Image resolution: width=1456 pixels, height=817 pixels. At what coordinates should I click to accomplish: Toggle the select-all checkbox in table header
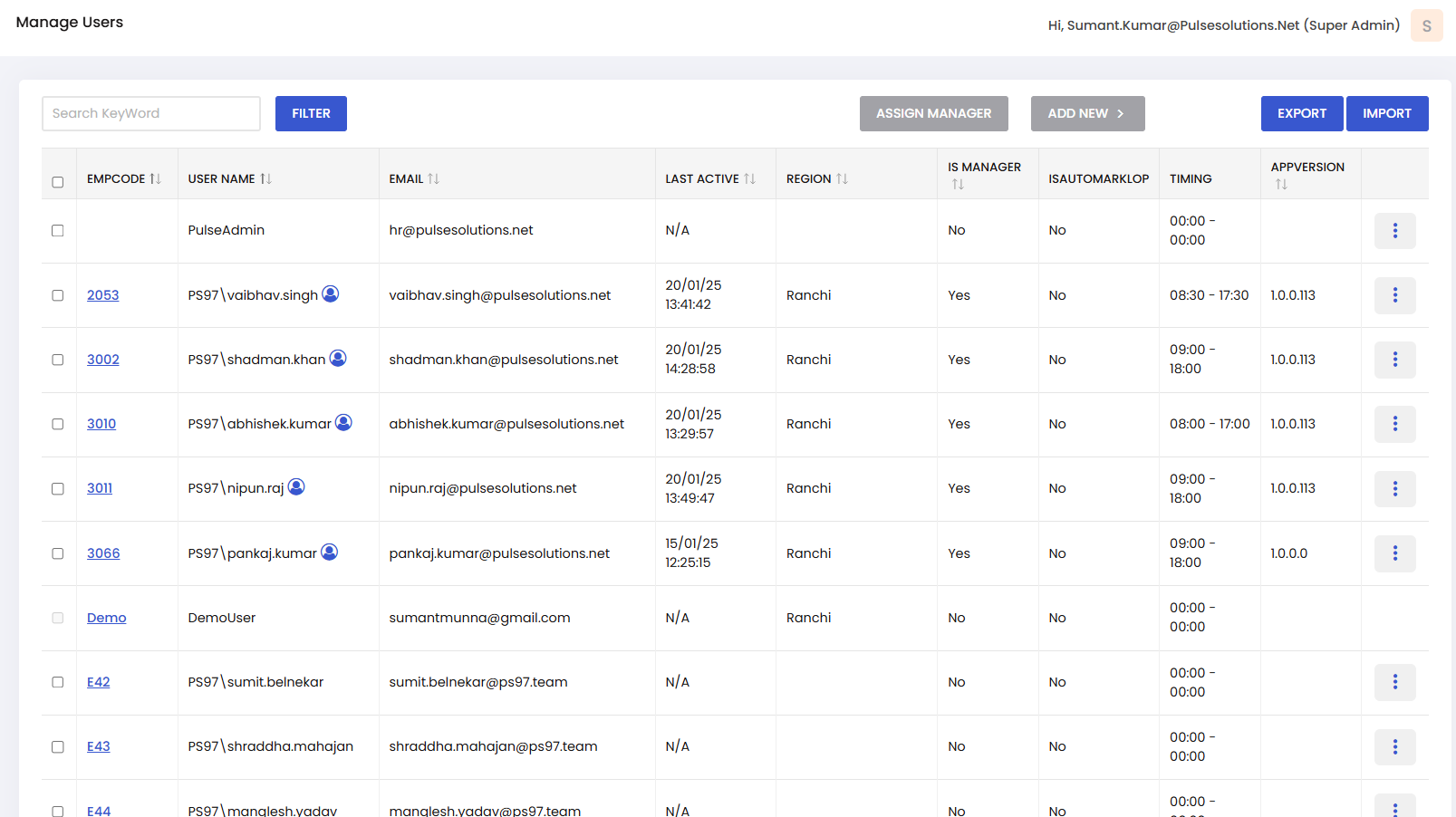pos(58,182)
